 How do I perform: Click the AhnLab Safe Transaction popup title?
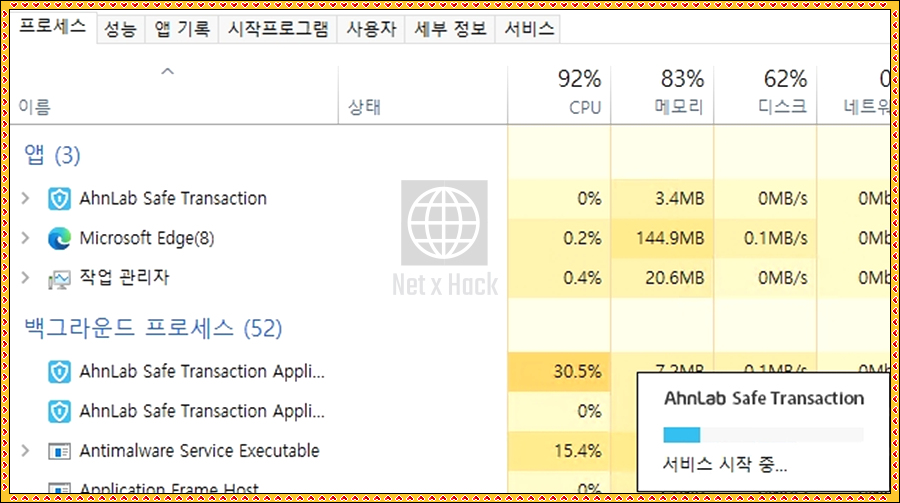tap(764, 398)
